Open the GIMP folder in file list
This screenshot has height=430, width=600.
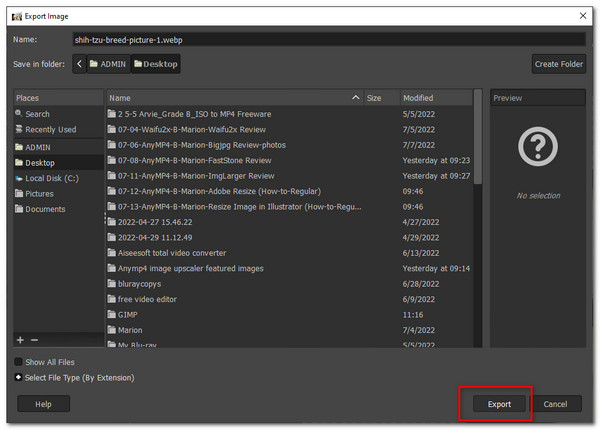(x=127, y=314)
